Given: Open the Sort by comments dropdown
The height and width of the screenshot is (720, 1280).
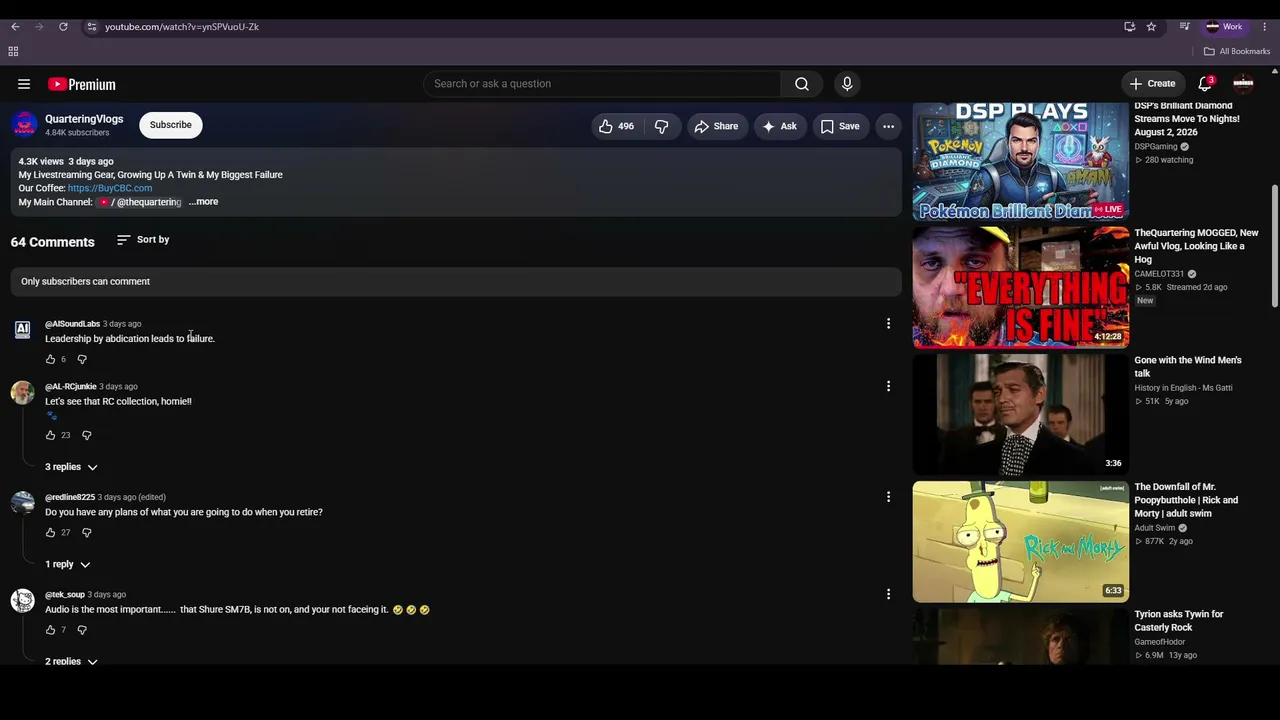Looking at the screenshot, I should click(143, 240).
